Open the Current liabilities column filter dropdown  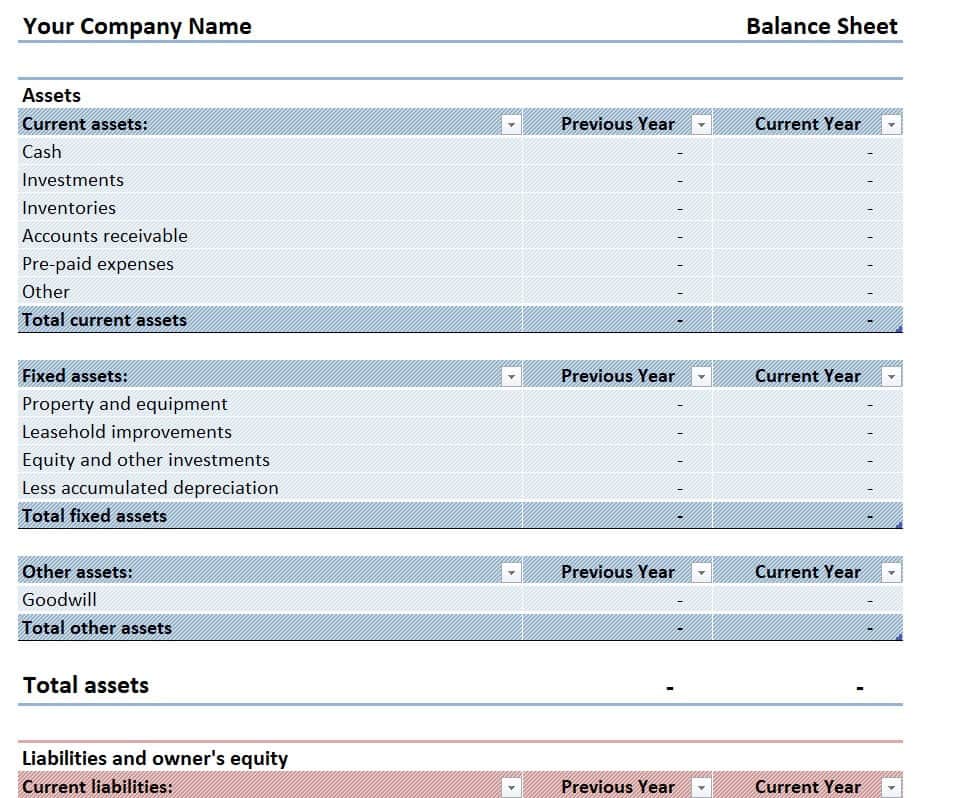511,787
